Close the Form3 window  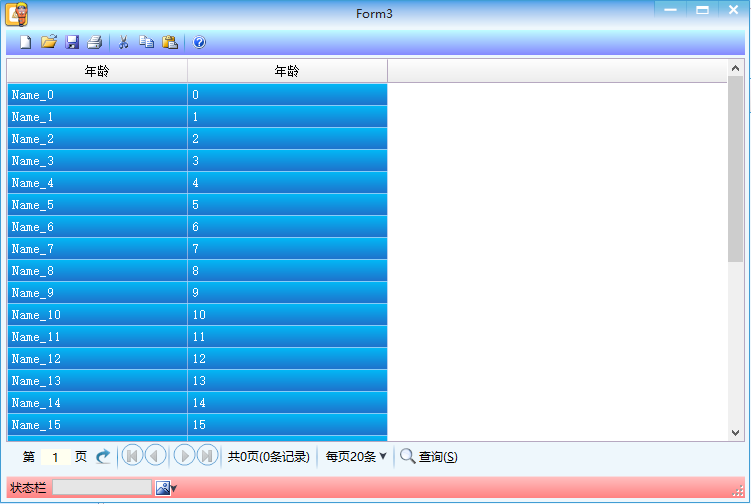click(733, 10)
